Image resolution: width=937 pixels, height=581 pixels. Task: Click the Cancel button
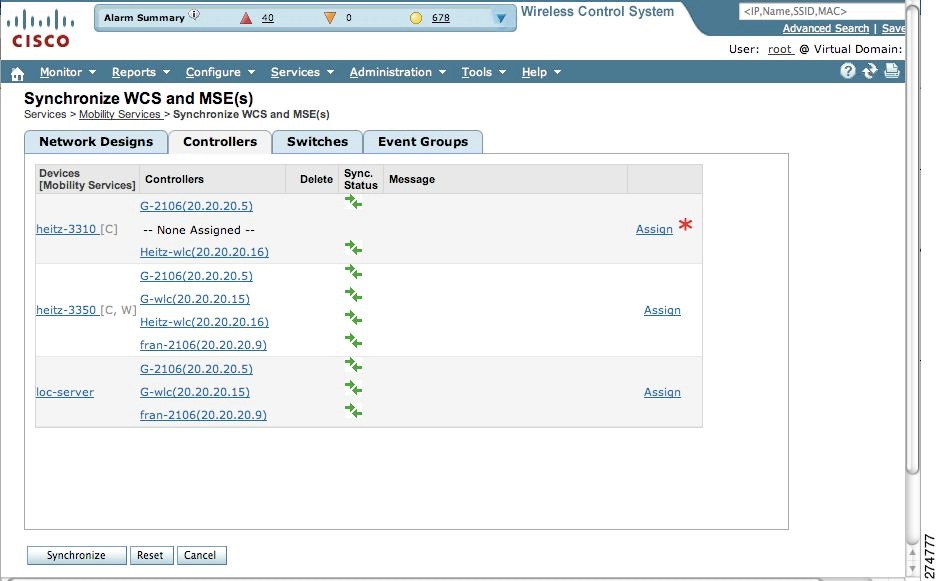click(x=200, y=555)
